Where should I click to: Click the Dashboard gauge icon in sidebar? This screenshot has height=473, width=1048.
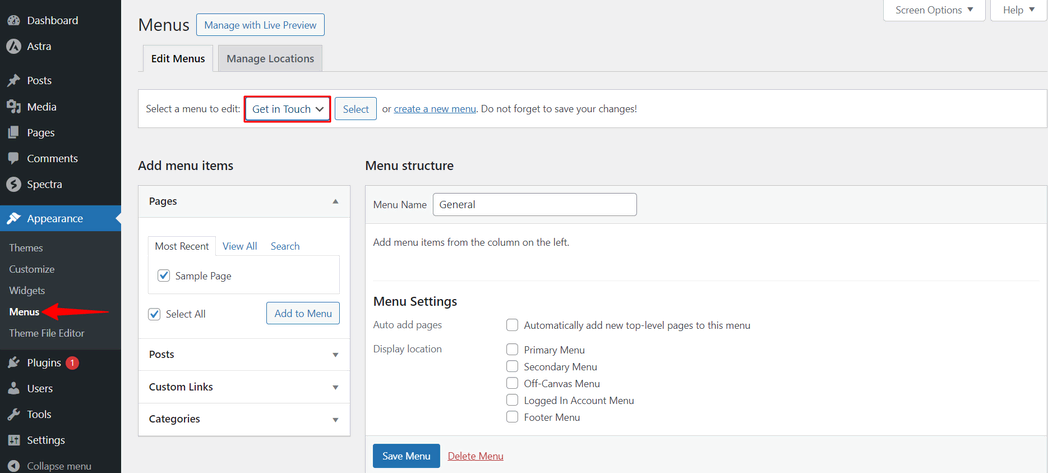tap(14, 20)
